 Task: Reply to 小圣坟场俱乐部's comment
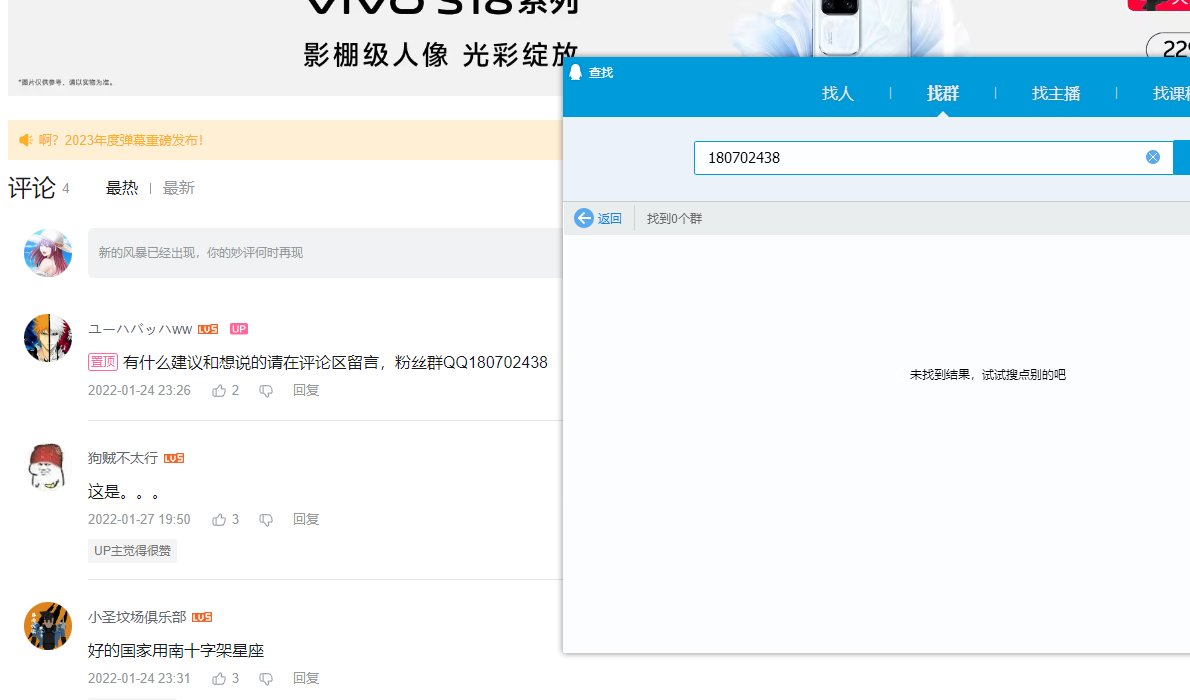[x=306, y=678]
